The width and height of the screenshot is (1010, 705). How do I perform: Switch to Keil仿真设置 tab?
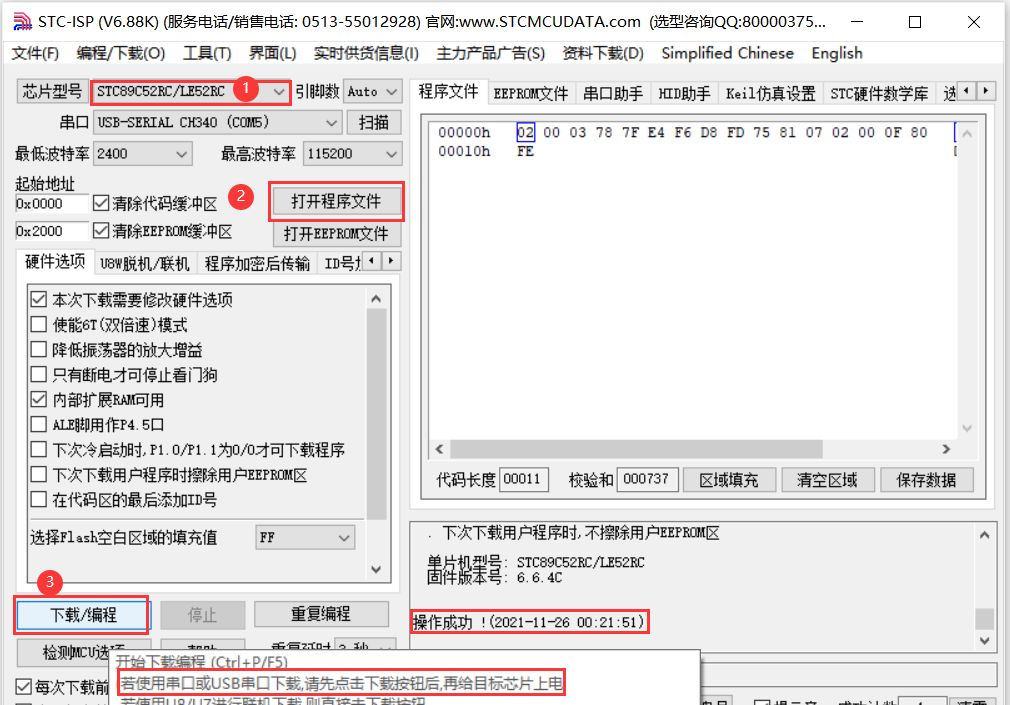(770, 94)
